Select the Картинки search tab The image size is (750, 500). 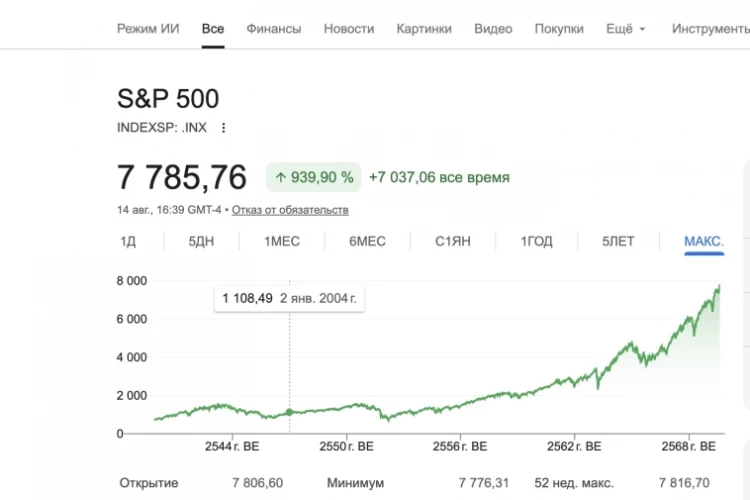pos(424,29)
